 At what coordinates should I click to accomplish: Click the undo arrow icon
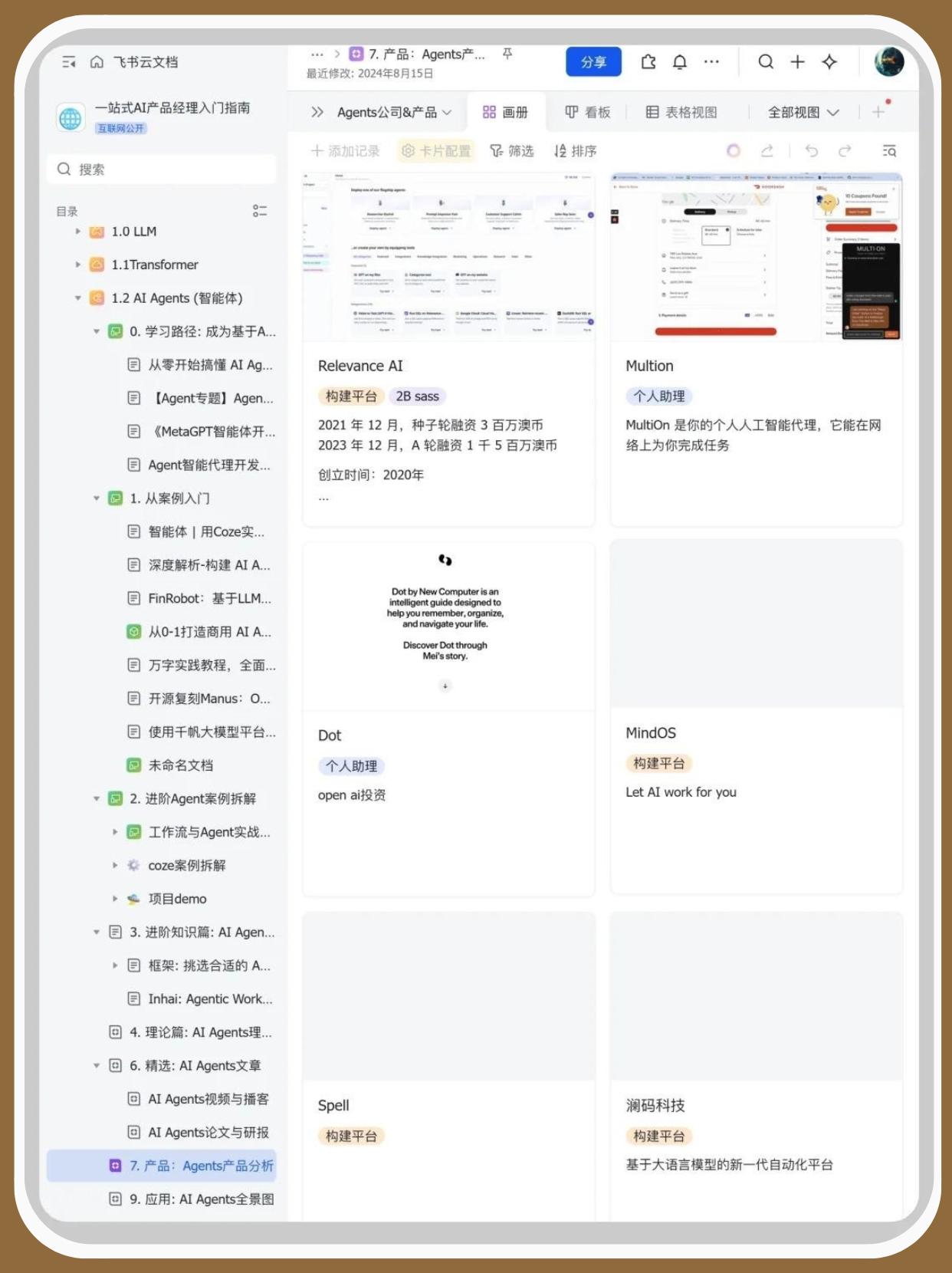(812, 150)
